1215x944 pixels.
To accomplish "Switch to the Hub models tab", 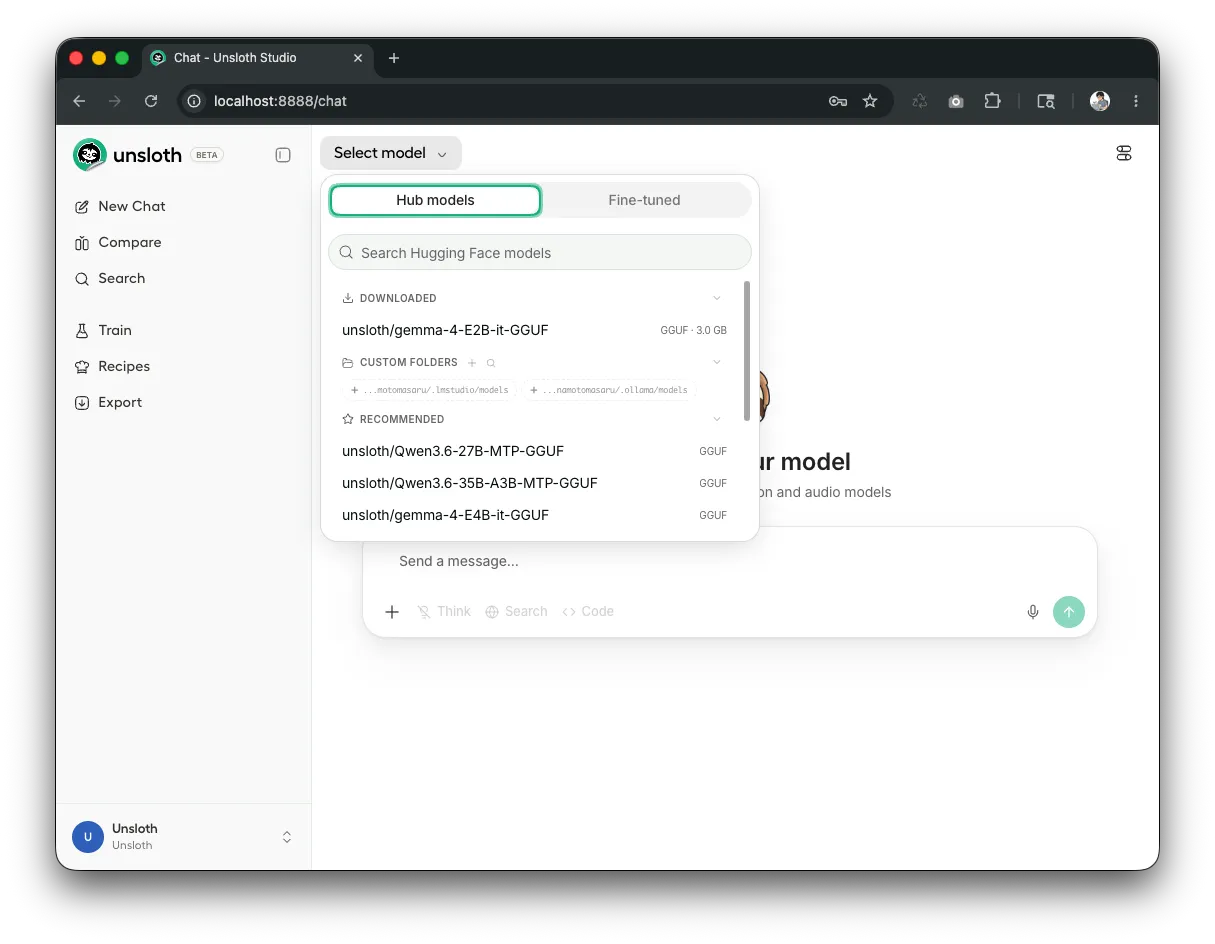I will click(435, 200).
